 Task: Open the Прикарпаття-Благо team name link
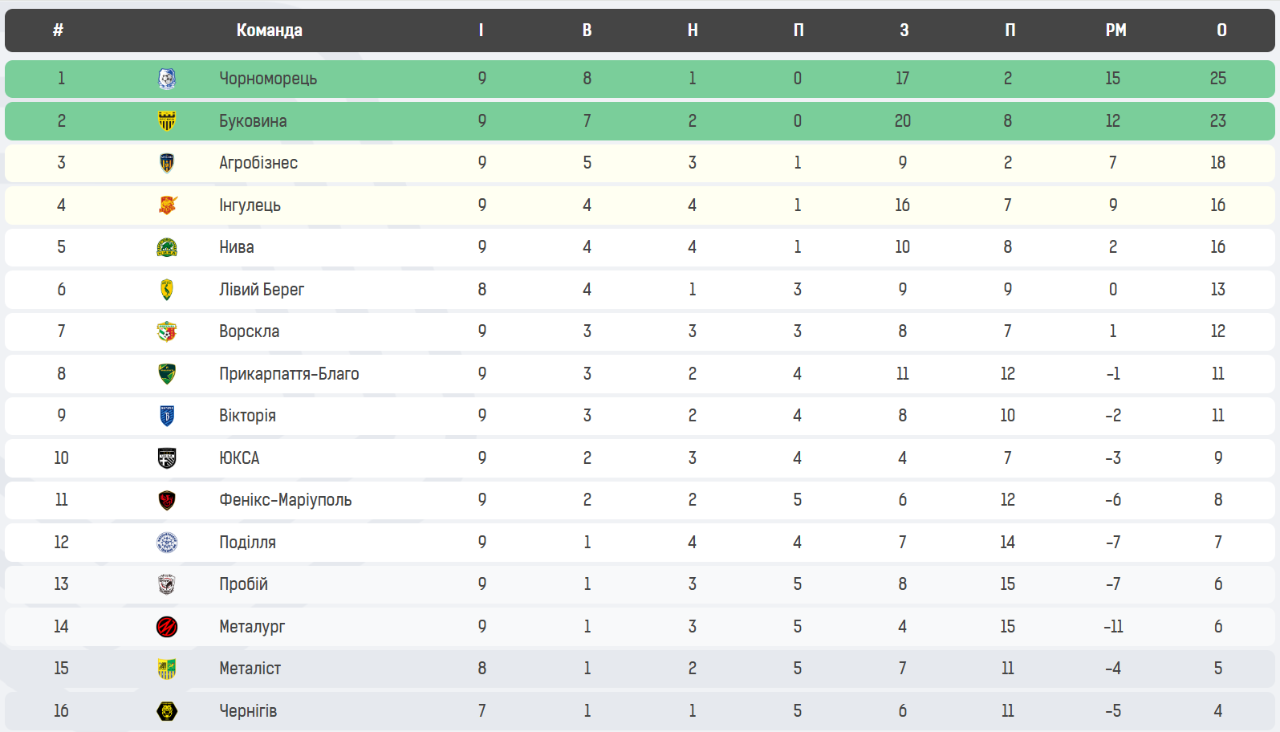pos(289,374)
